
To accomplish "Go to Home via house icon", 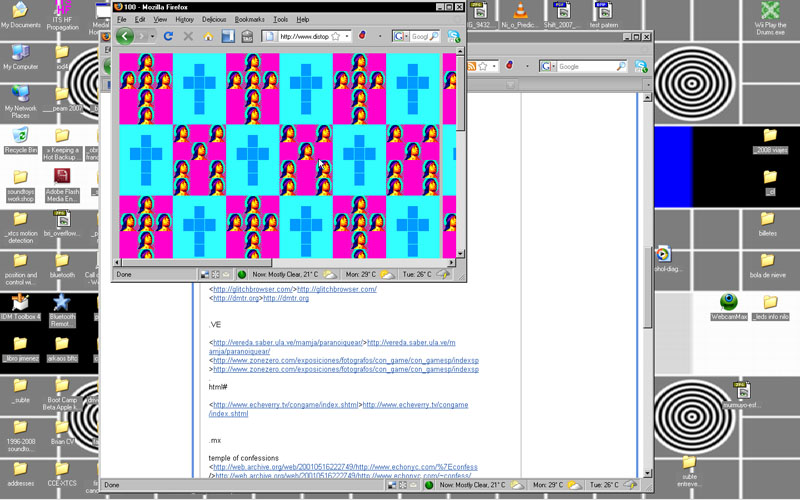I will (208, 36).
